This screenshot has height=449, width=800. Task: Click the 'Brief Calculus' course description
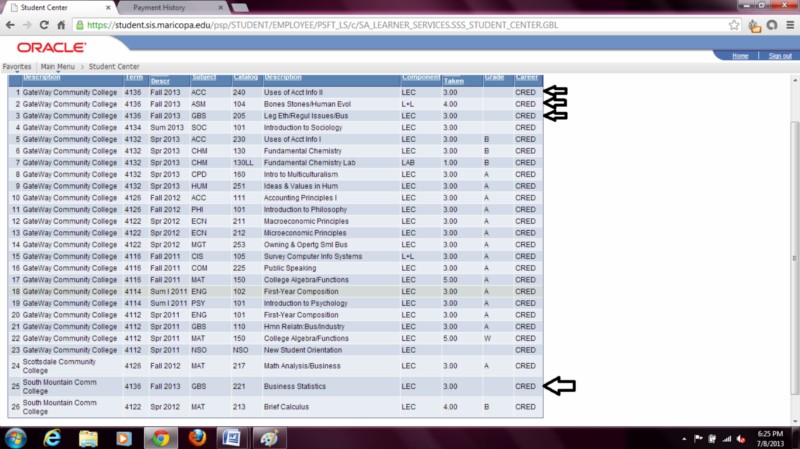click(x=286, y=407)
